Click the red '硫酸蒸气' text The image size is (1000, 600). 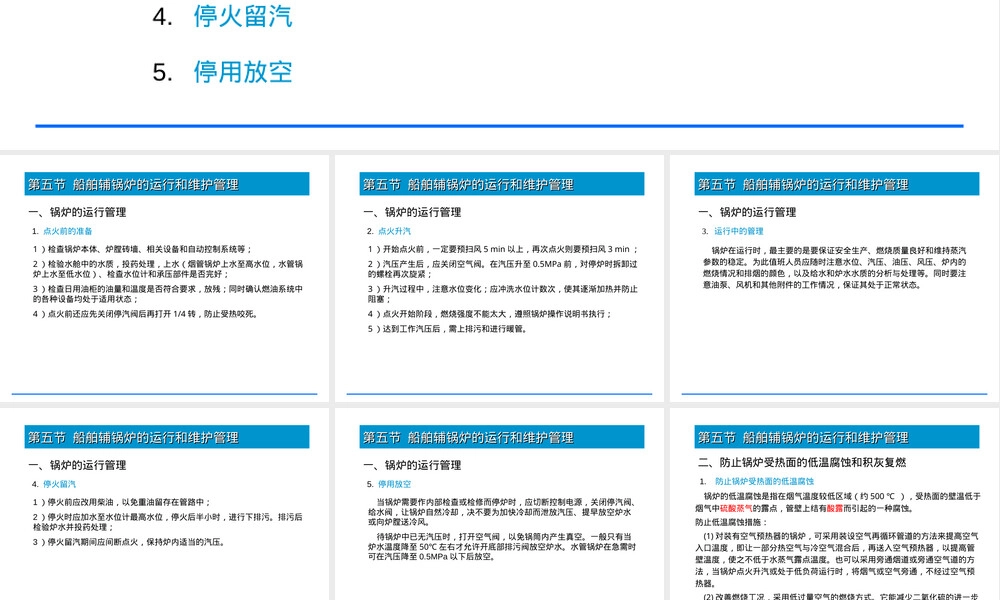tap(736, 508)
